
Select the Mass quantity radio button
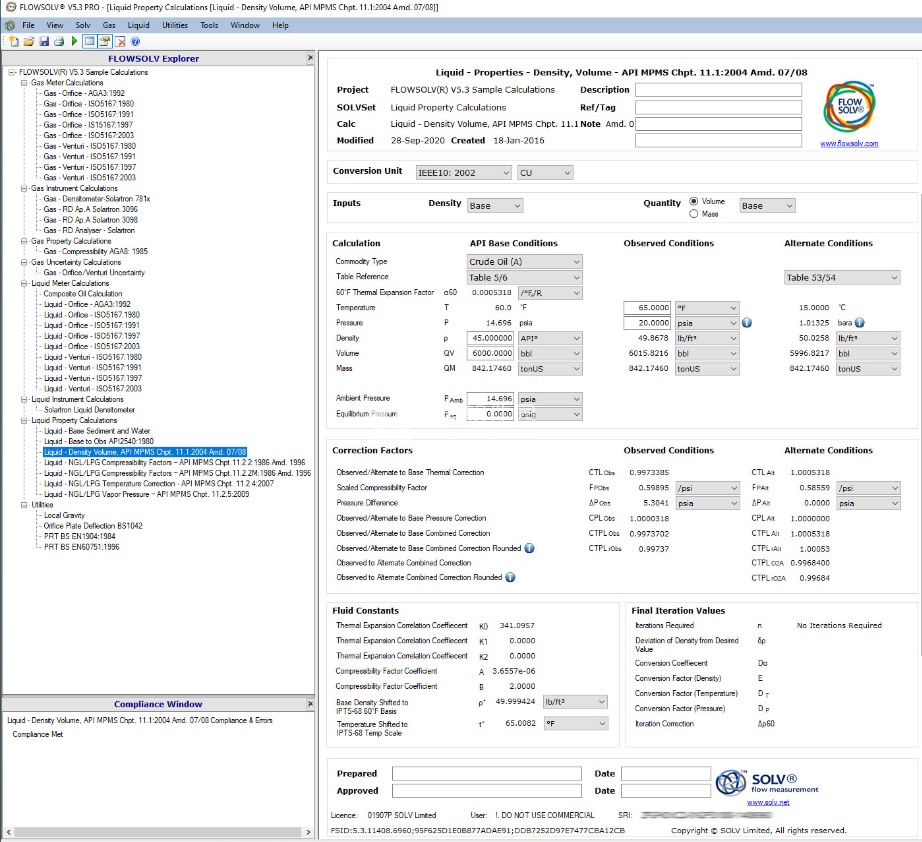(694, 214)
